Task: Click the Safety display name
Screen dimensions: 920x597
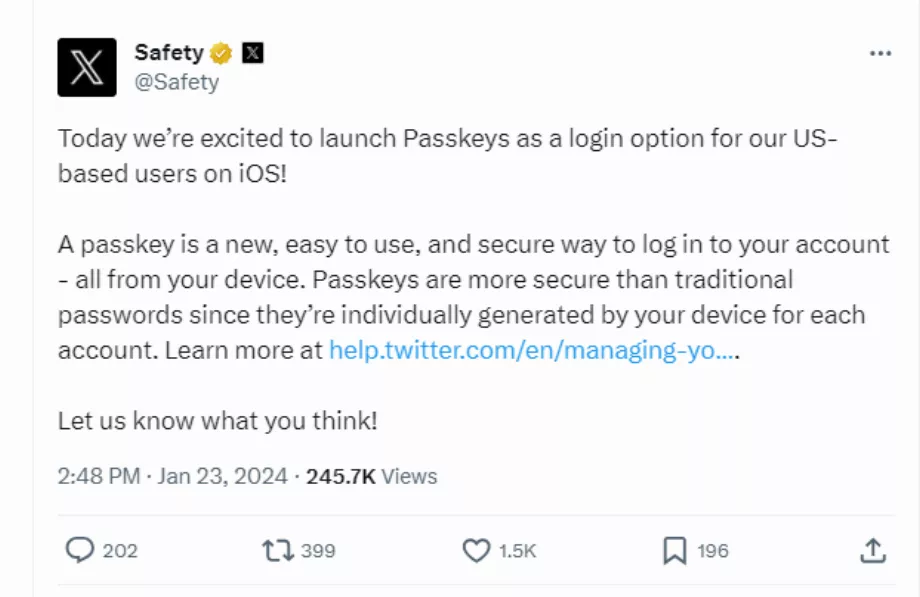Action: (169, 53)
